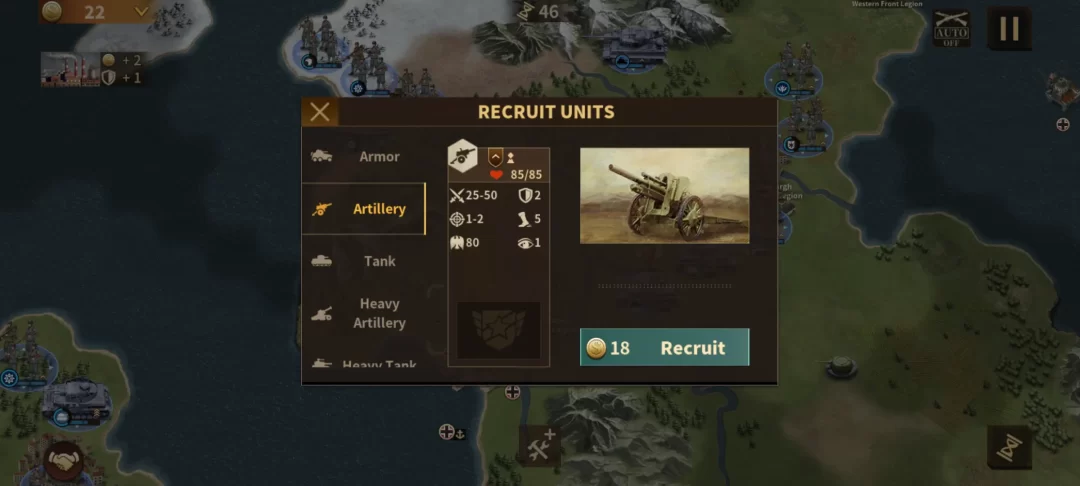Select the Armor unit tab

click(364, 156)
